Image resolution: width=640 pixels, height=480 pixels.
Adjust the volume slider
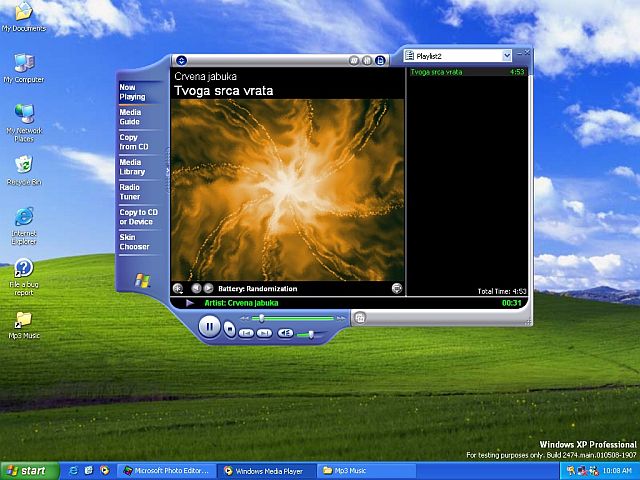pyautogui.click(x=311, y=334)
